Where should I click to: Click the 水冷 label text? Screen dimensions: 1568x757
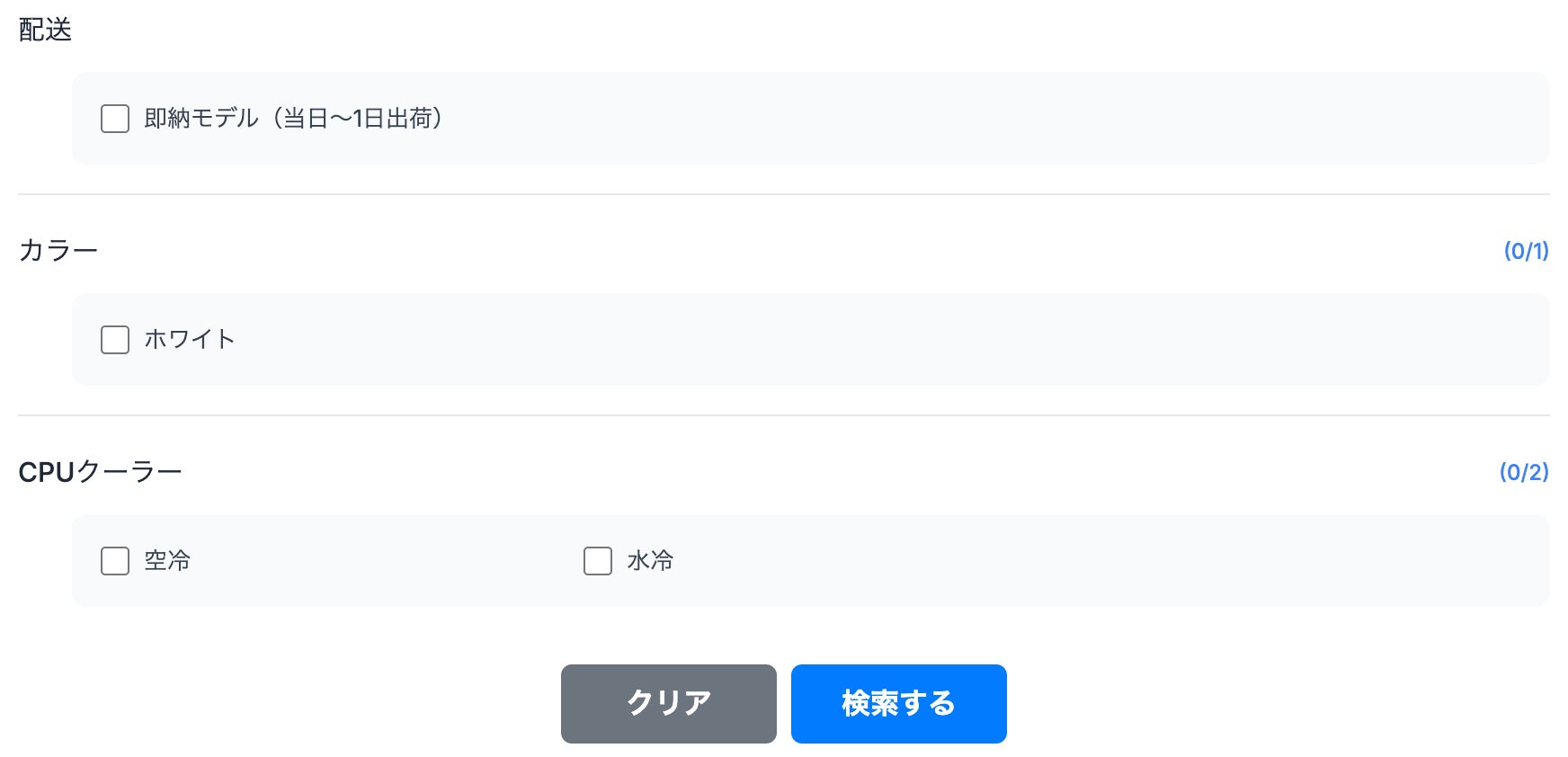[x=650, y=561]
